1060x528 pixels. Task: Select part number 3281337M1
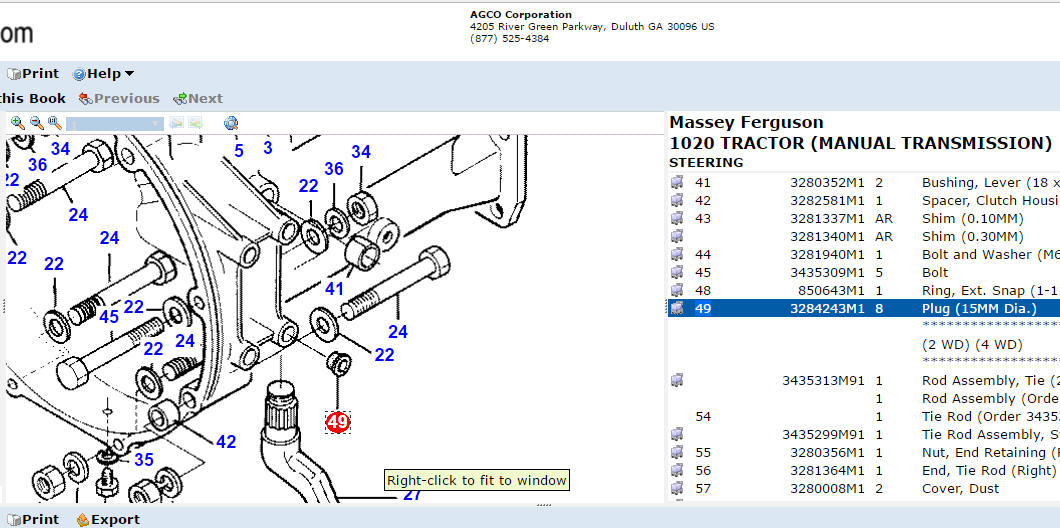[827, 218]
